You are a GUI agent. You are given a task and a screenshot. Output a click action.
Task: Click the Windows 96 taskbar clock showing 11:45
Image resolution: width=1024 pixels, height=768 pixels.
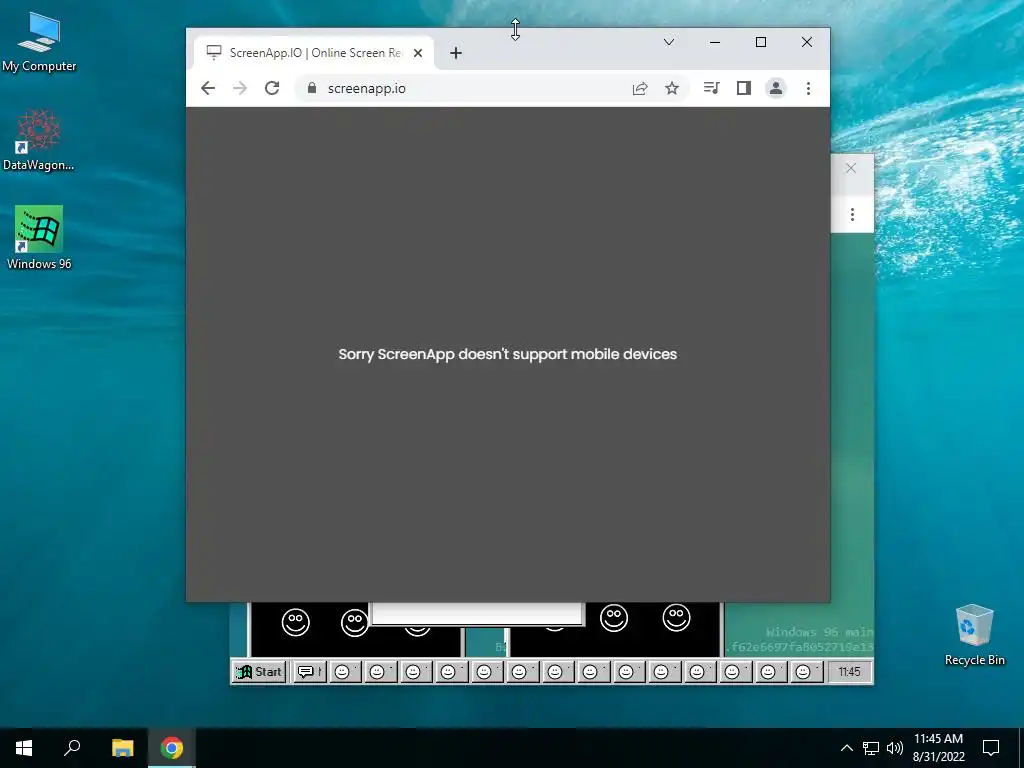849,671
